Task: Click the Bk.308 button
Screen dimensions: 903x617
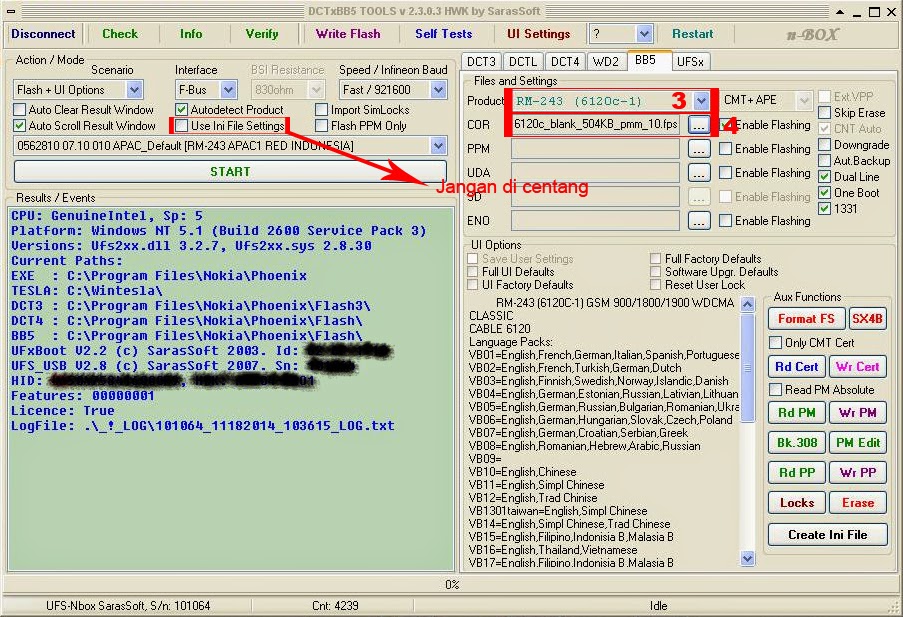Action: click(x=796, y=442)
